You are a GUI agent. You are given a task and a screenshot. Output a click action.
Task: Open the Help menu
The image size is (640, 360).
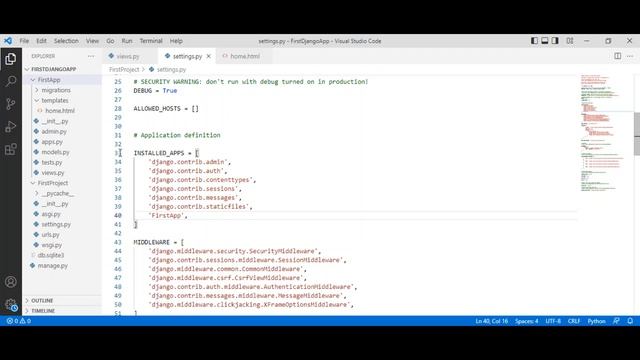click(x=176, y=41)
